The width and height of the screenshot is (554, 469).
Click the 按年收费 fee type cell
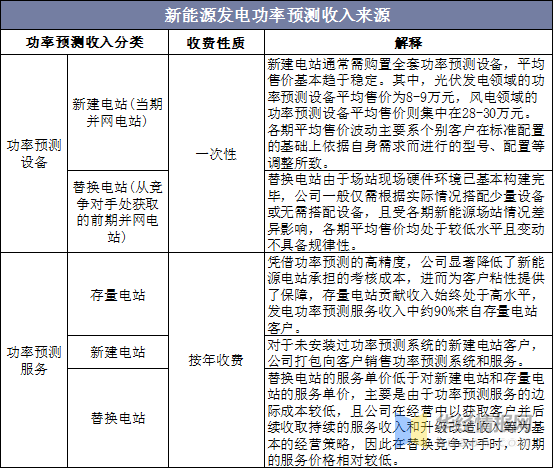(x=216, y=360)
